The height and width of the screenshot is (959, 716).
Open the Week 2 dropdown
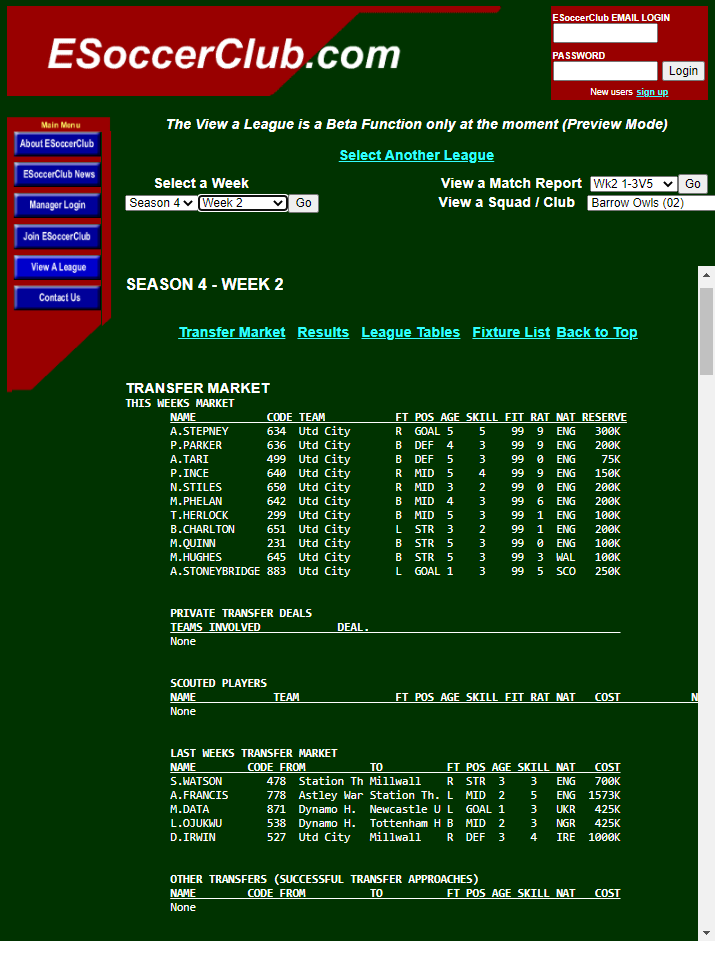[243, 203]
